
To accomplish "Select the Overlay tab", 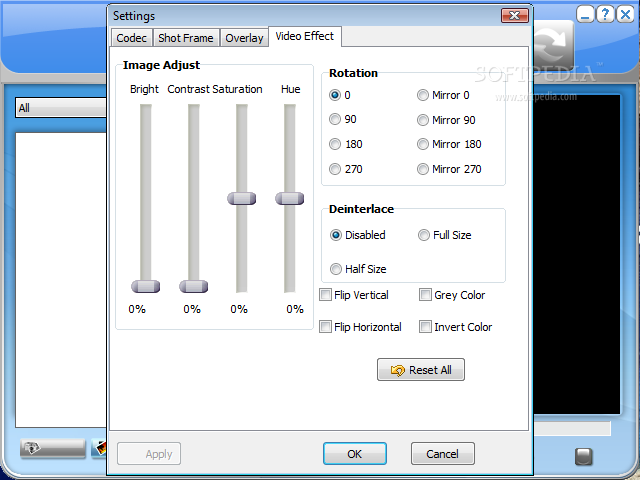I will (x=244, y=38).
